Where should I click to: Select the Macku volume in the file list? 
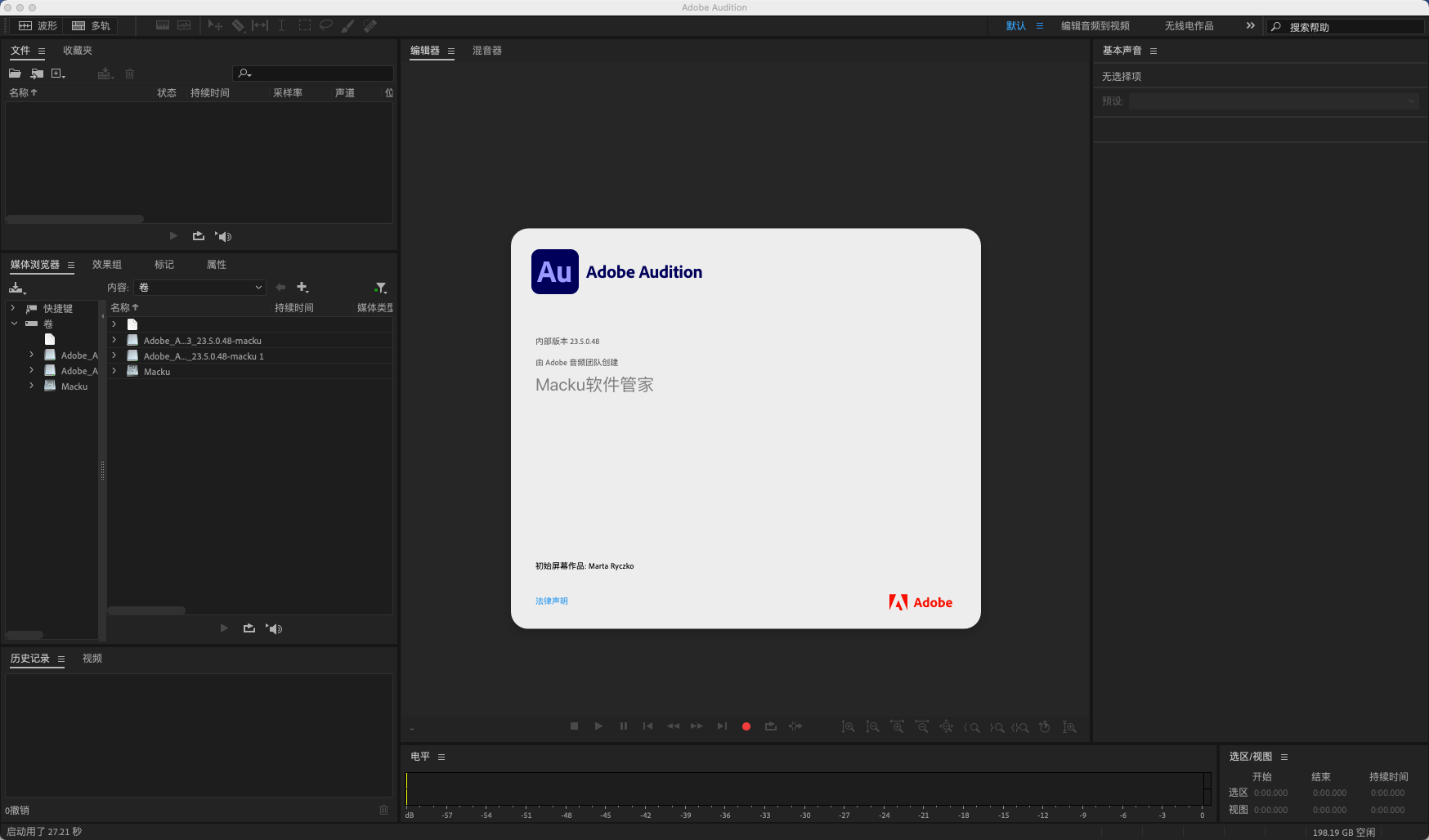[x=157, y=372]
